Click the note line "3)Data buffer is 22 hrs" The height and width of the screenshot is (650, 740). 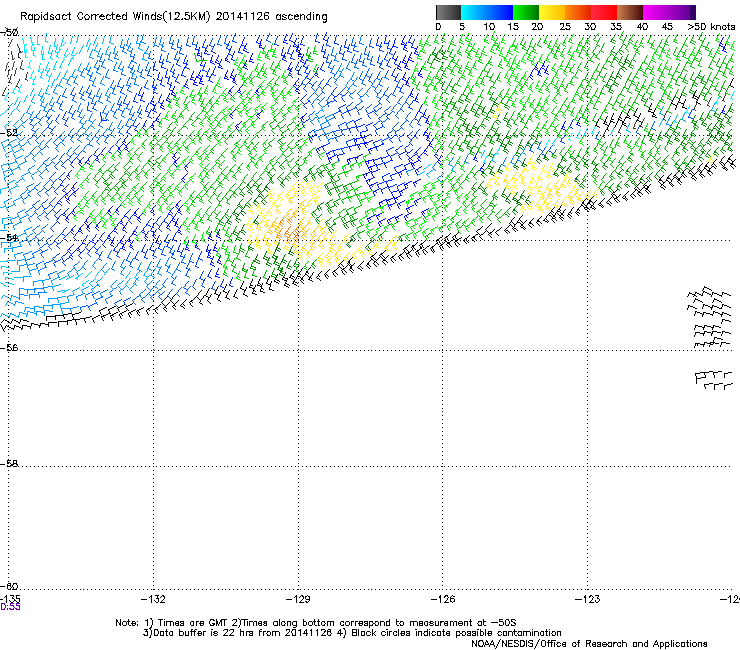tap(352, 633)
